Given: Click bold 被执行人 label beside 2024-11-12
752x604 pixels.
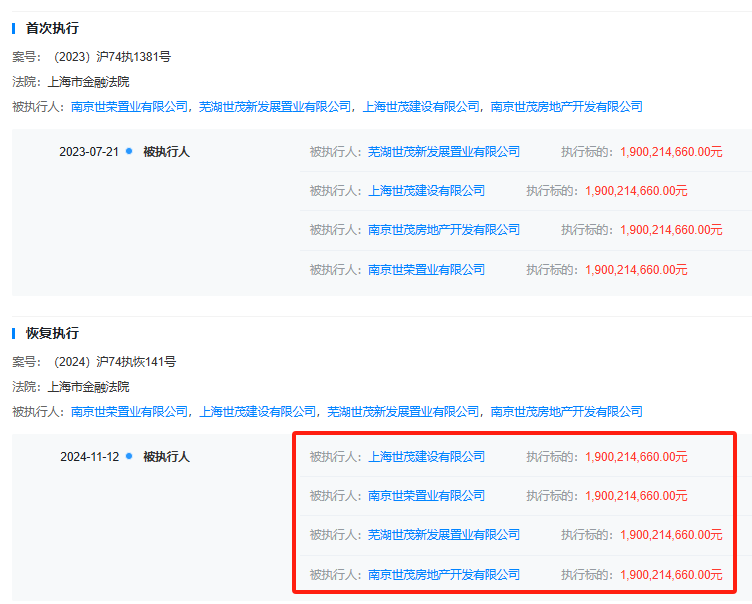Looking at the screenshot, I should pyautogui.click(x=166, y=457).
